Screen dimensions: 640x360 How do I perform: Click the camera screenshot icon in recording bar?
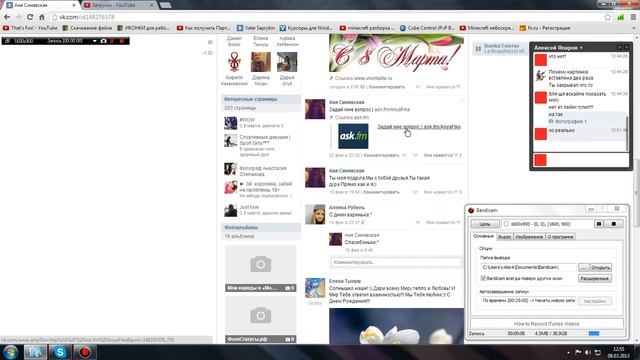(103, 41)
